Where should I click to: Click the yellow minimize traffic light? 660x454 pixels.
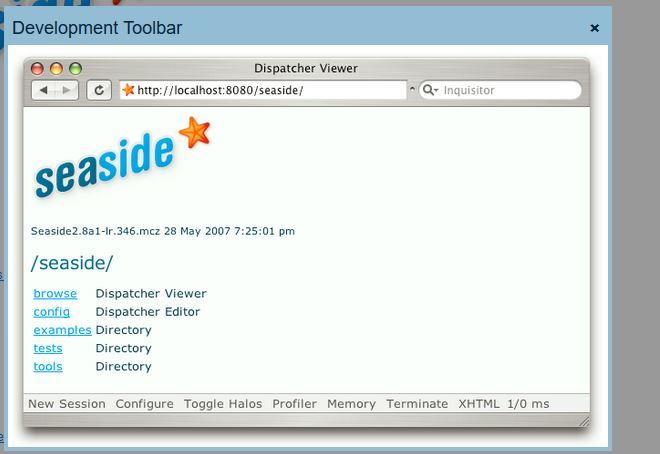coord(56,69)
